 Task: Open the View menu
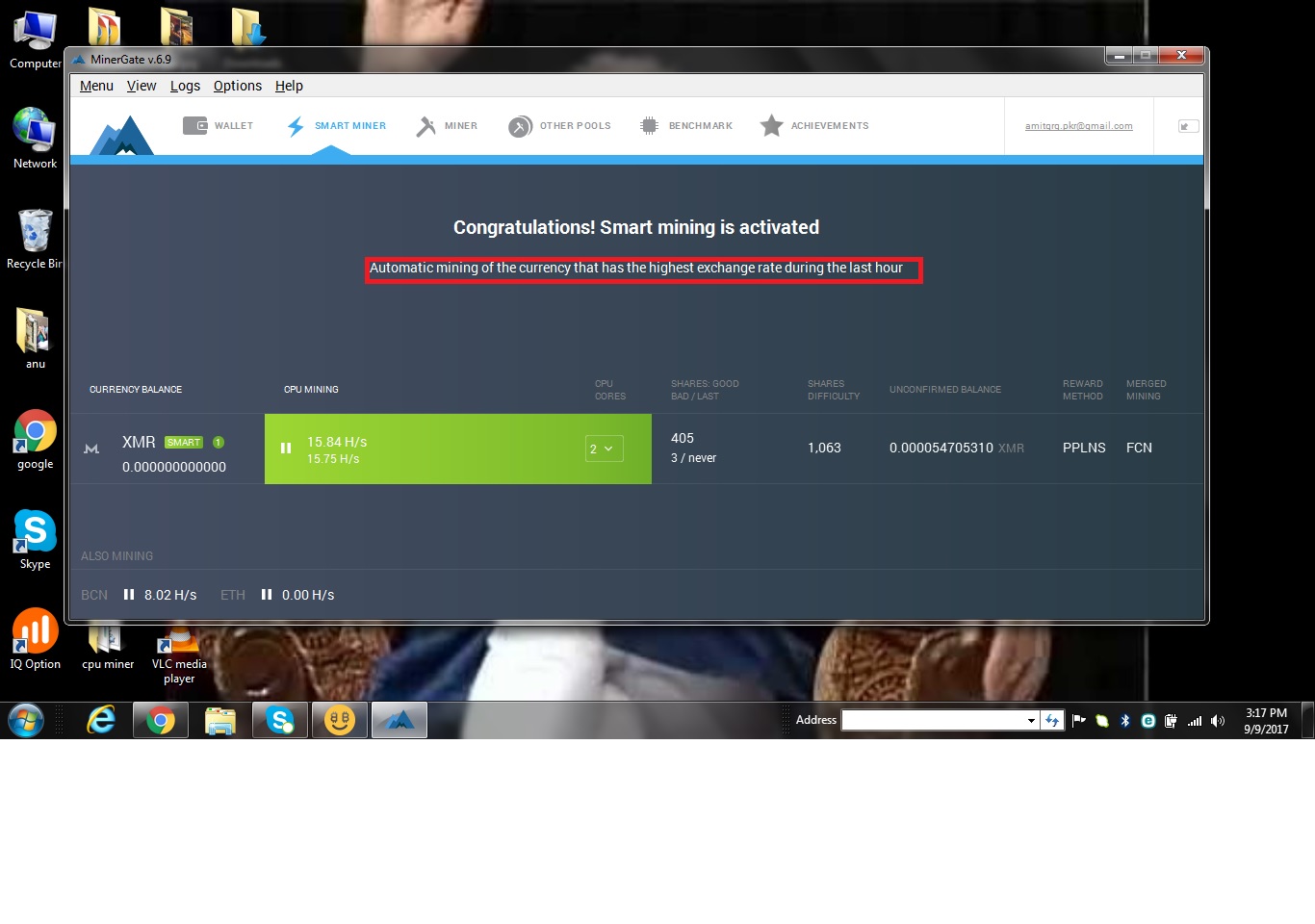(x=142, y=86)
